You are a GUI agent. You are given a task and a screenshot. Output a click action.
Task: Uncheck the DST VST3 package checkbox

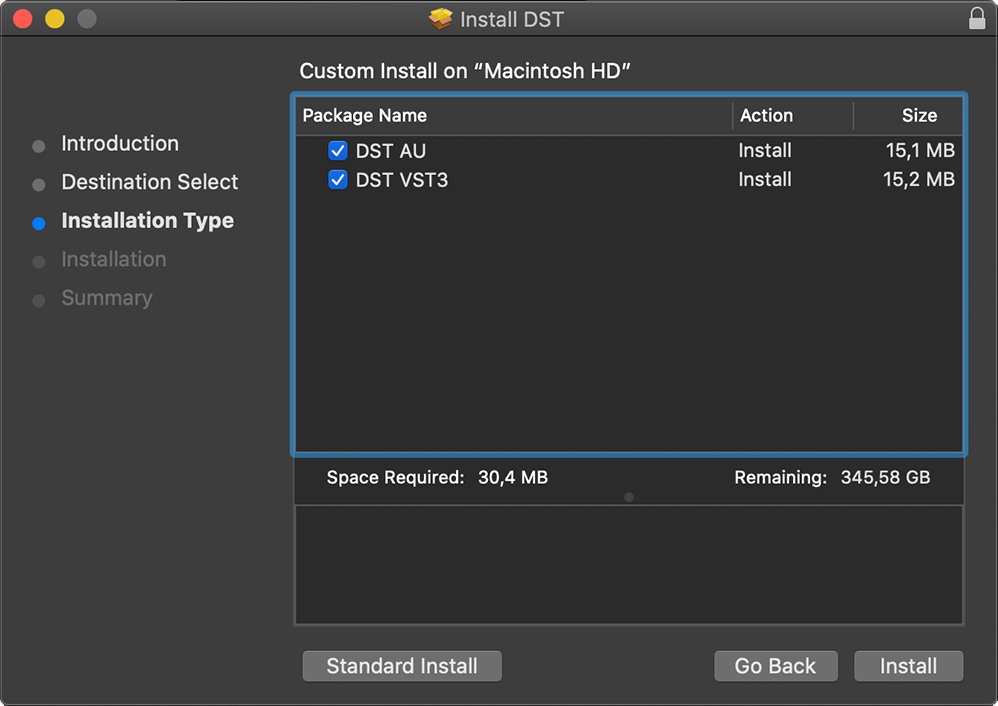(338, 180)
